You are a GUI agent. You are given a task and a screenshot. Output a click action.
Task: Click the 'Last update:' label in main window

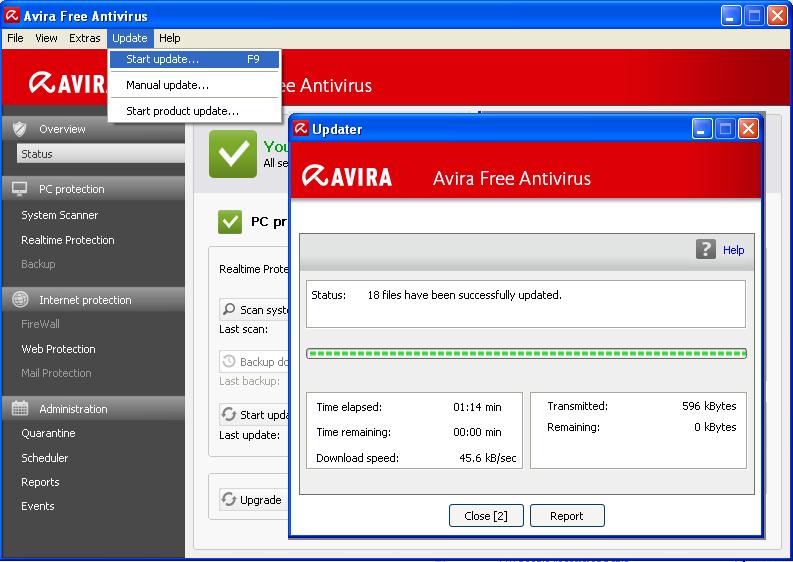coord(249,435)
